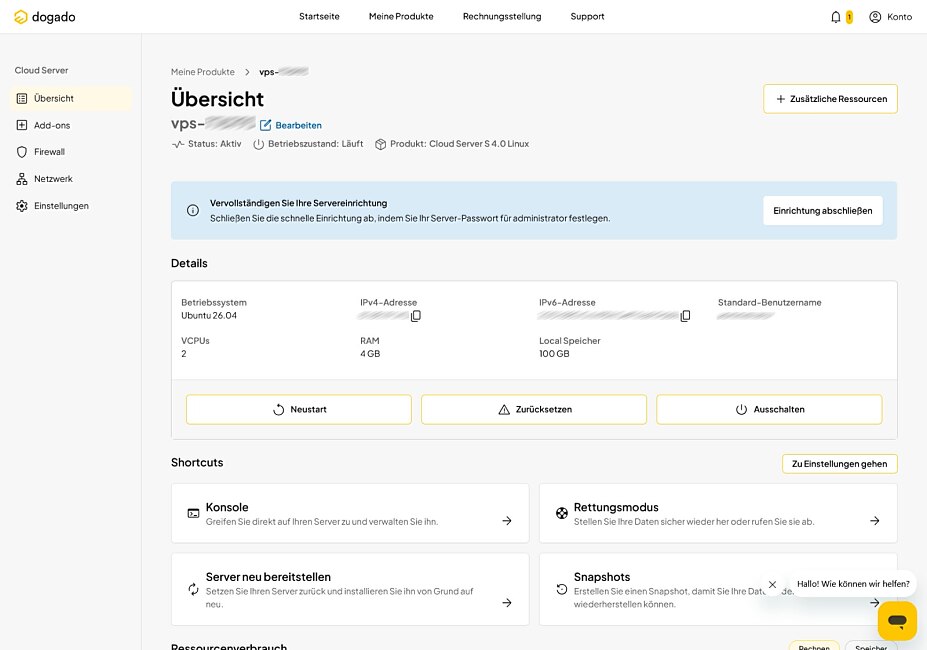The image size is (927, 650).
Task: Click the terminal icon on Konsole card
Action: 193,513
